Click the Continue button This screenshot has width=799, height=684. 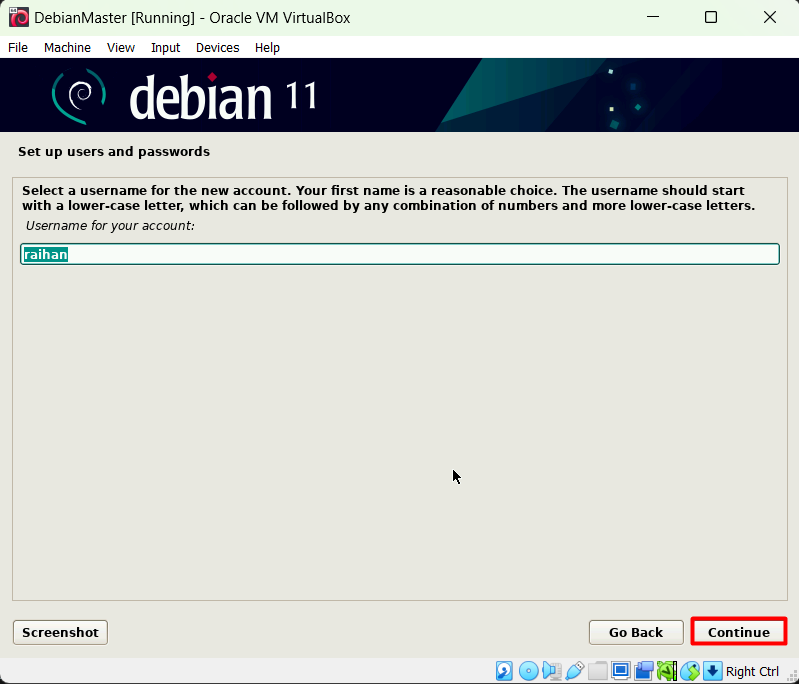738,632
